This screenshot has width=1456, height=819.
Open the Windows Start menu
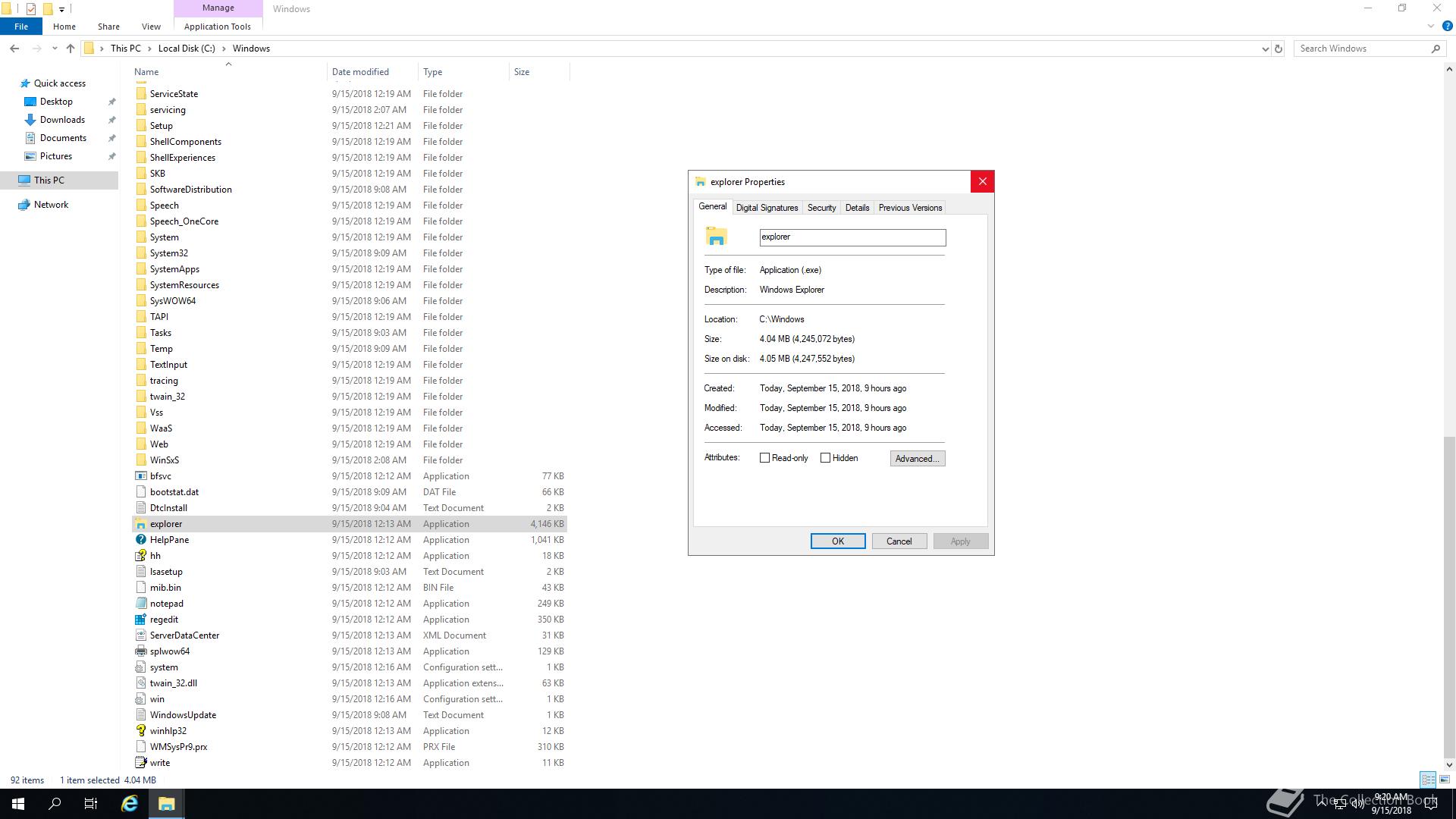(18, 804)
